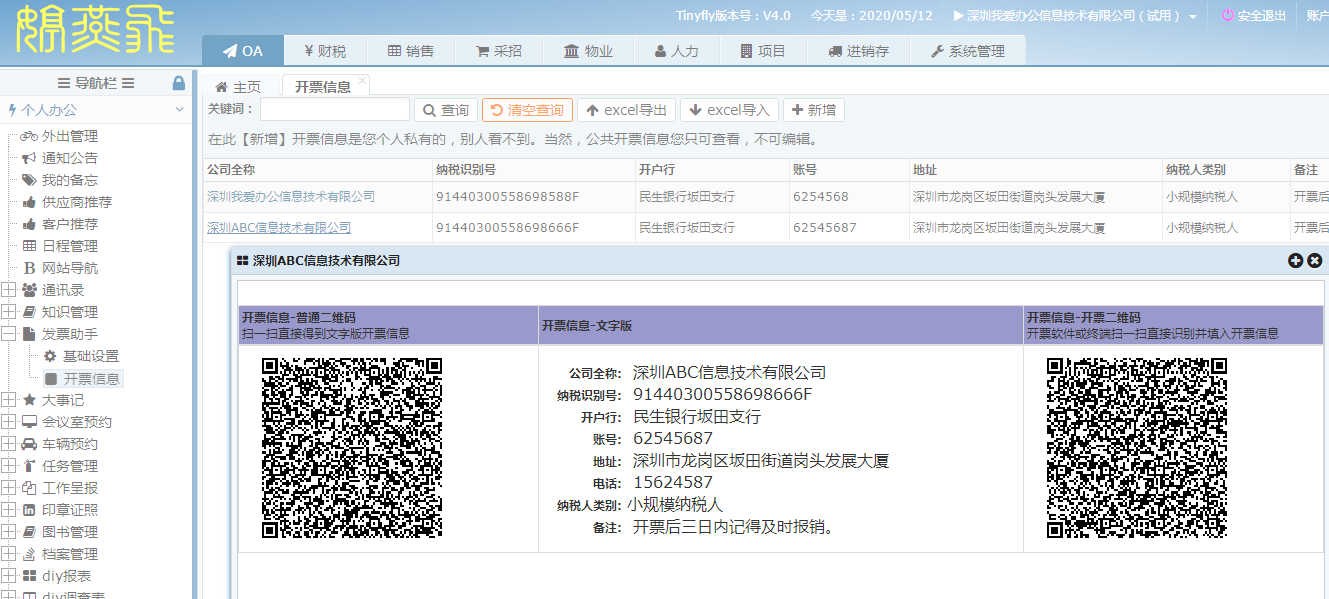The width and height of the screenshot is (1329, 599).
Task: Click the book icon beside 知识管理
Action: coord(29,312)
